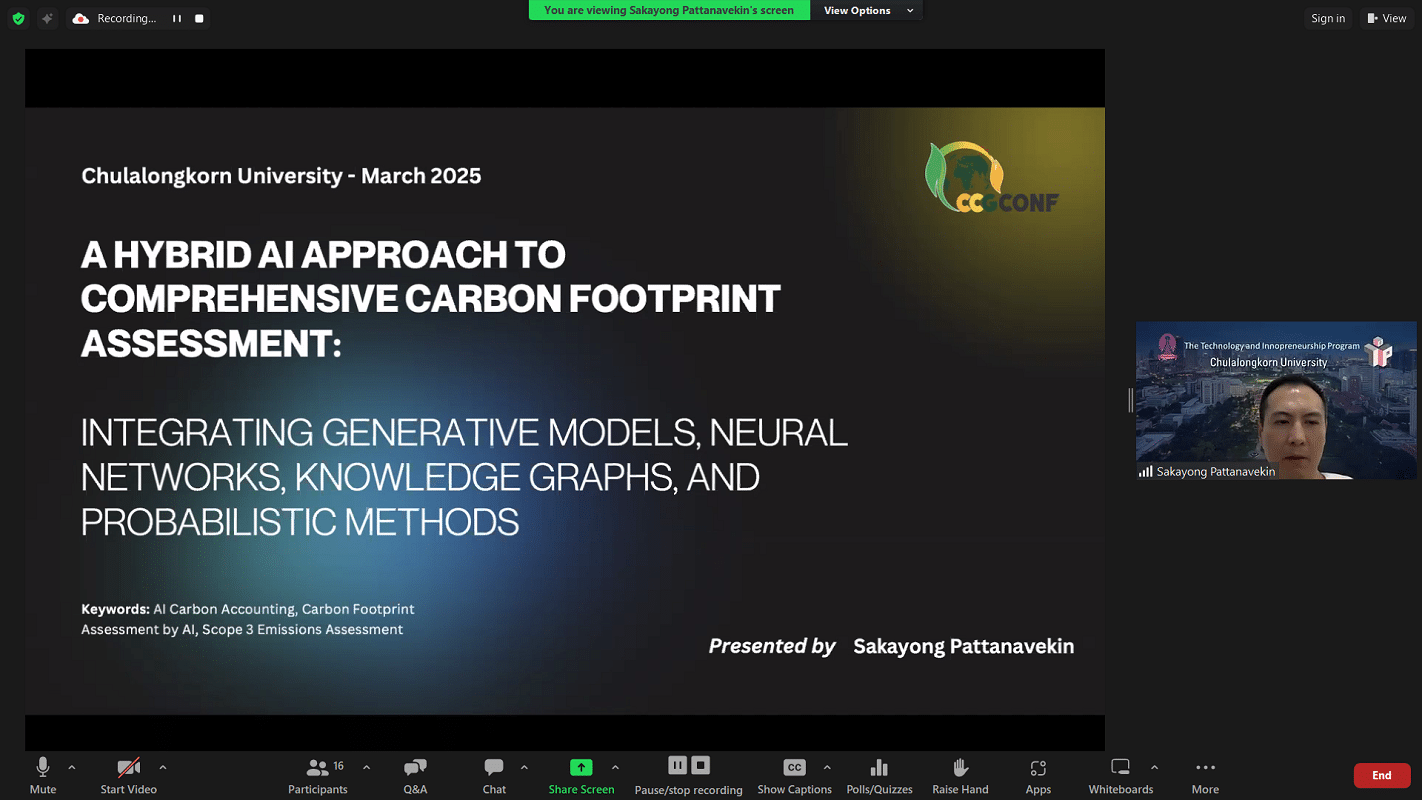Toggle Start Video camera on
The height and width of the screenshot is (800, 1422).
(x=128, y=768)
